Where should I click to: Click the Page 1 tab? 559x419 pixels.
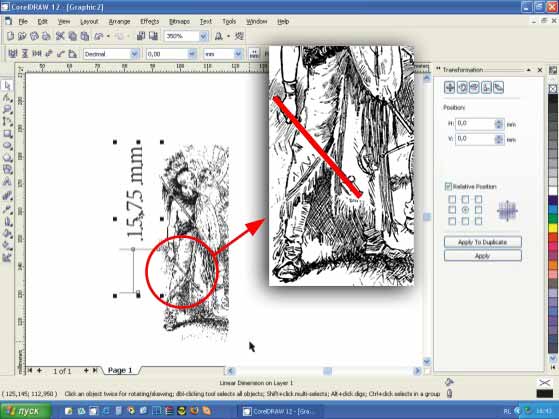tap(120, 371)
